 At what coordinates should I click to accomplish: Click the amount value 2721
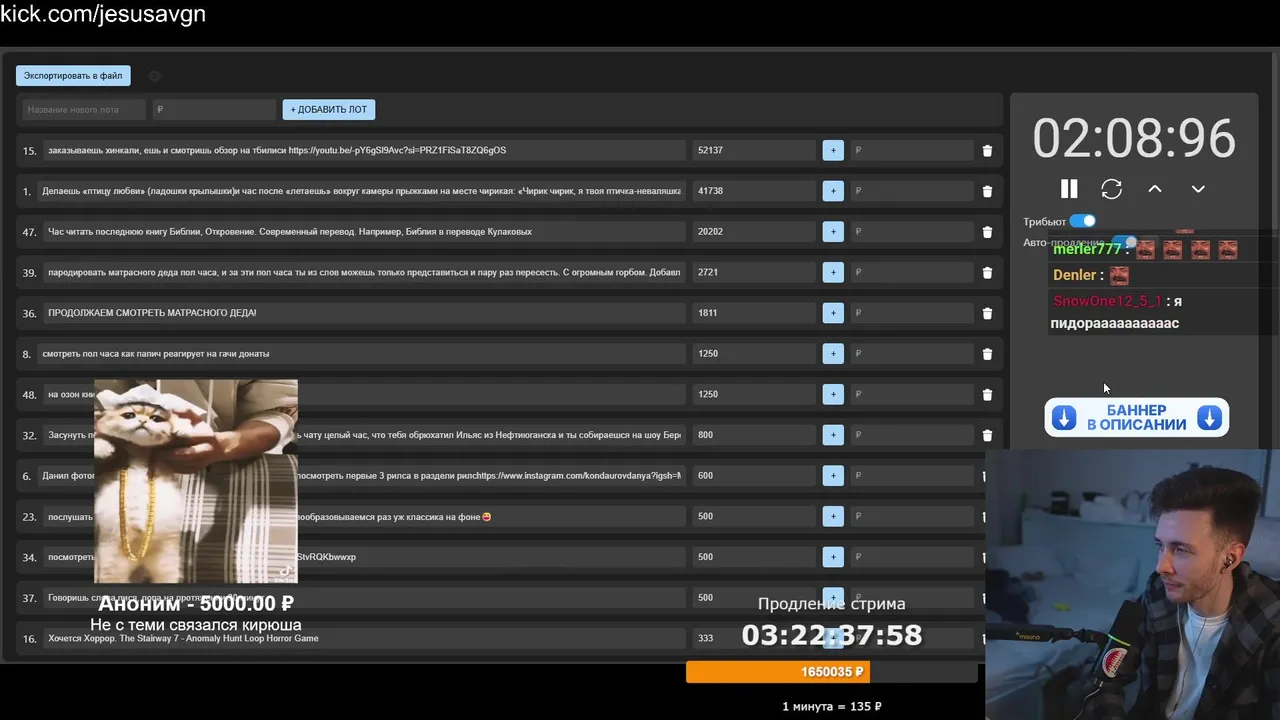707,272
